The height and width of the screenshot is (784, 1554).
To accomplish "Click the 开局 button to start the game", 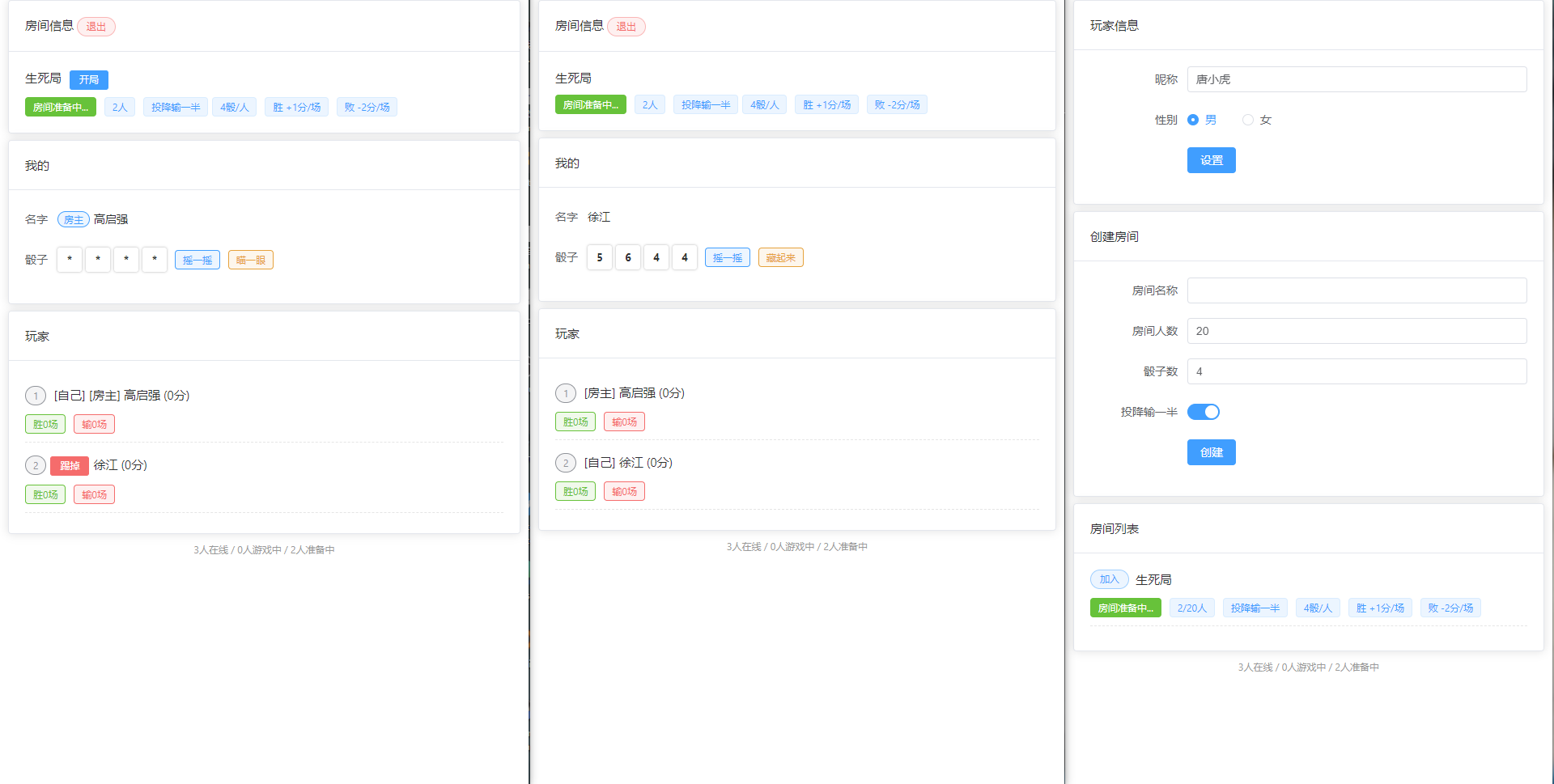I will click(88, 79).
